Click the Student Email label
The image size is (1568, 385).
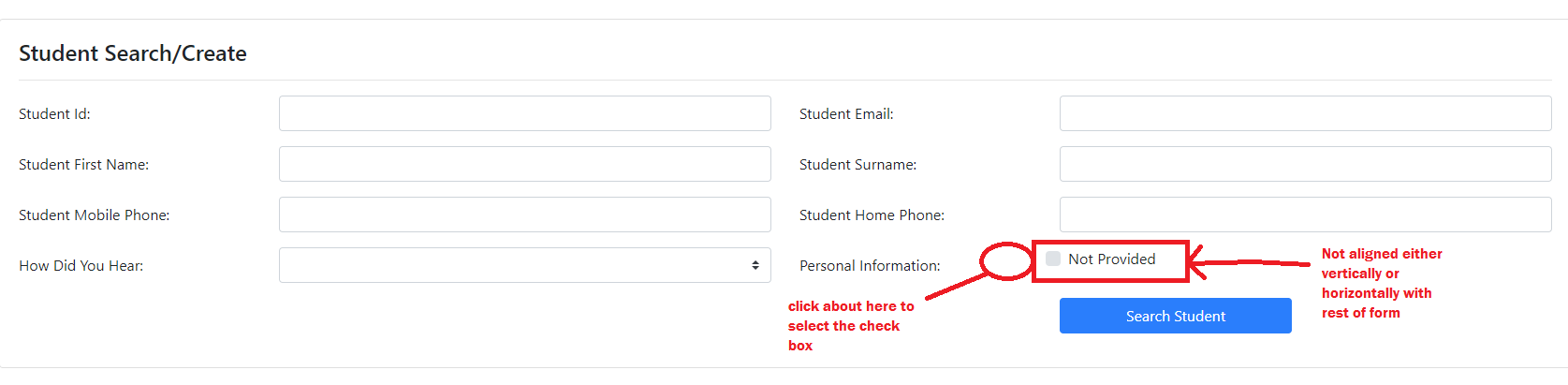pos(846,114)
